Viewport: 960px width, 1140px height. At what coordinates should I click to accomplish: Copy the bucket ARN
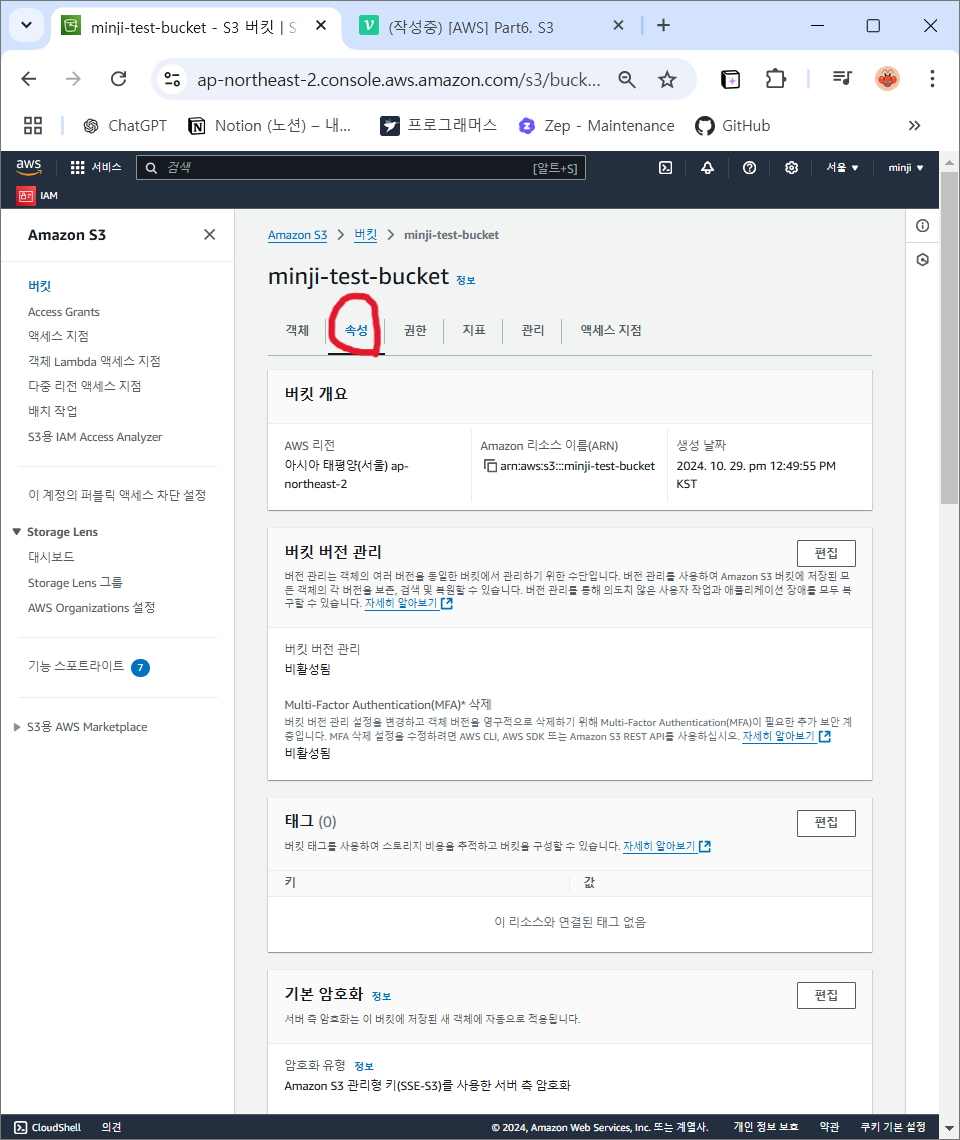(490, 465)
